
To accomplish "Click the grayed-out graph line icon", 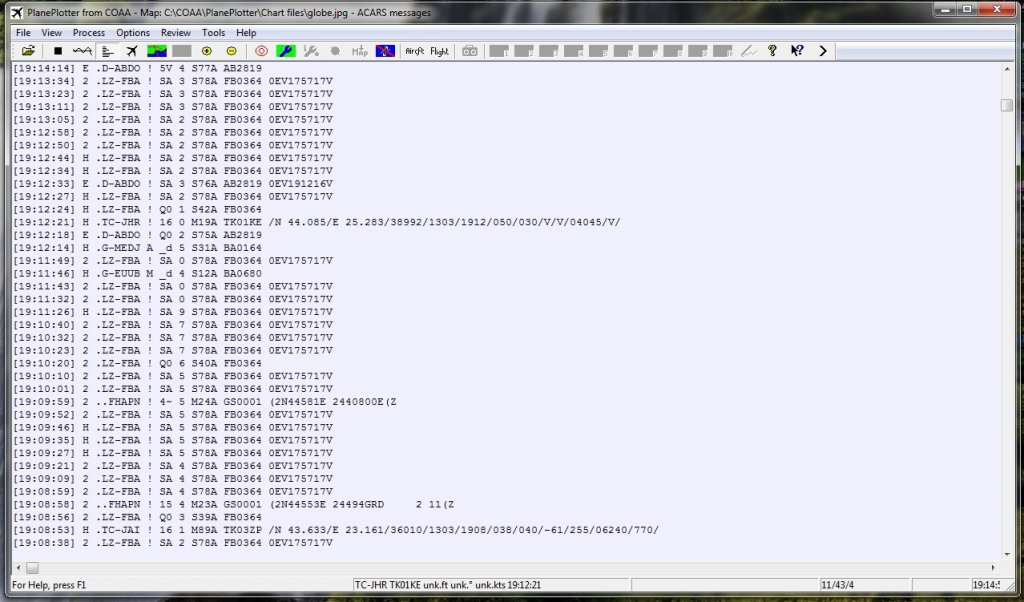I will [x=748, y=51].
